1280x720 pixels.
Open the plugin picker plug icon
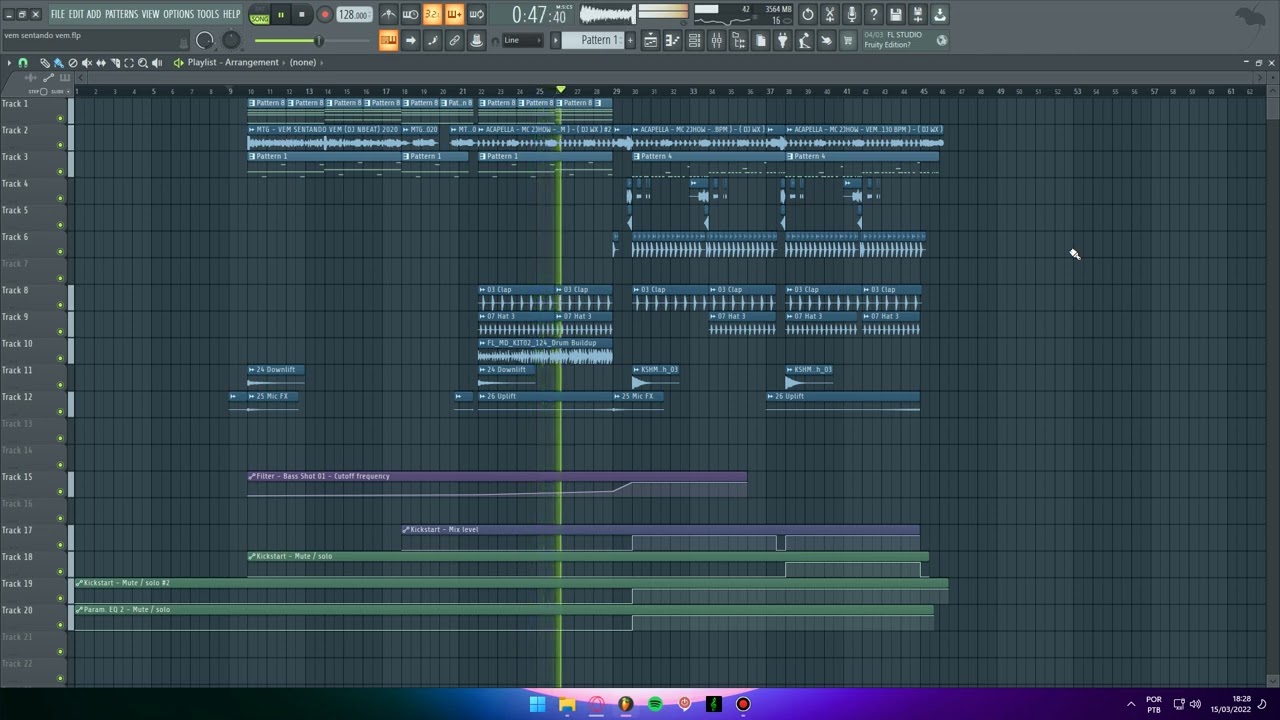[x=783, y=40]
